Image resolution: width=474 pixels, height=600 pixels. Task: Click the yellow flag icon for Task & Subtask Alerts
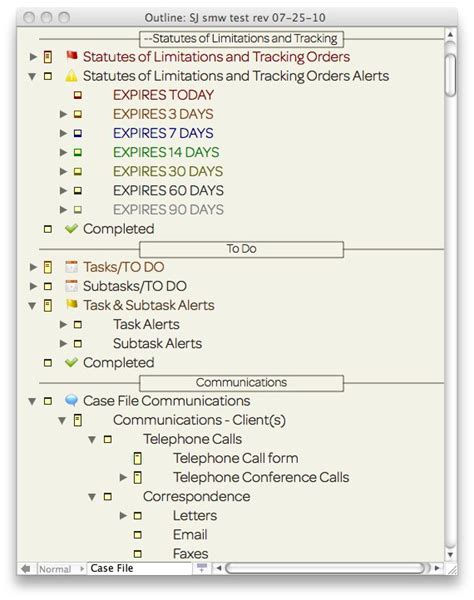[72, 305]
